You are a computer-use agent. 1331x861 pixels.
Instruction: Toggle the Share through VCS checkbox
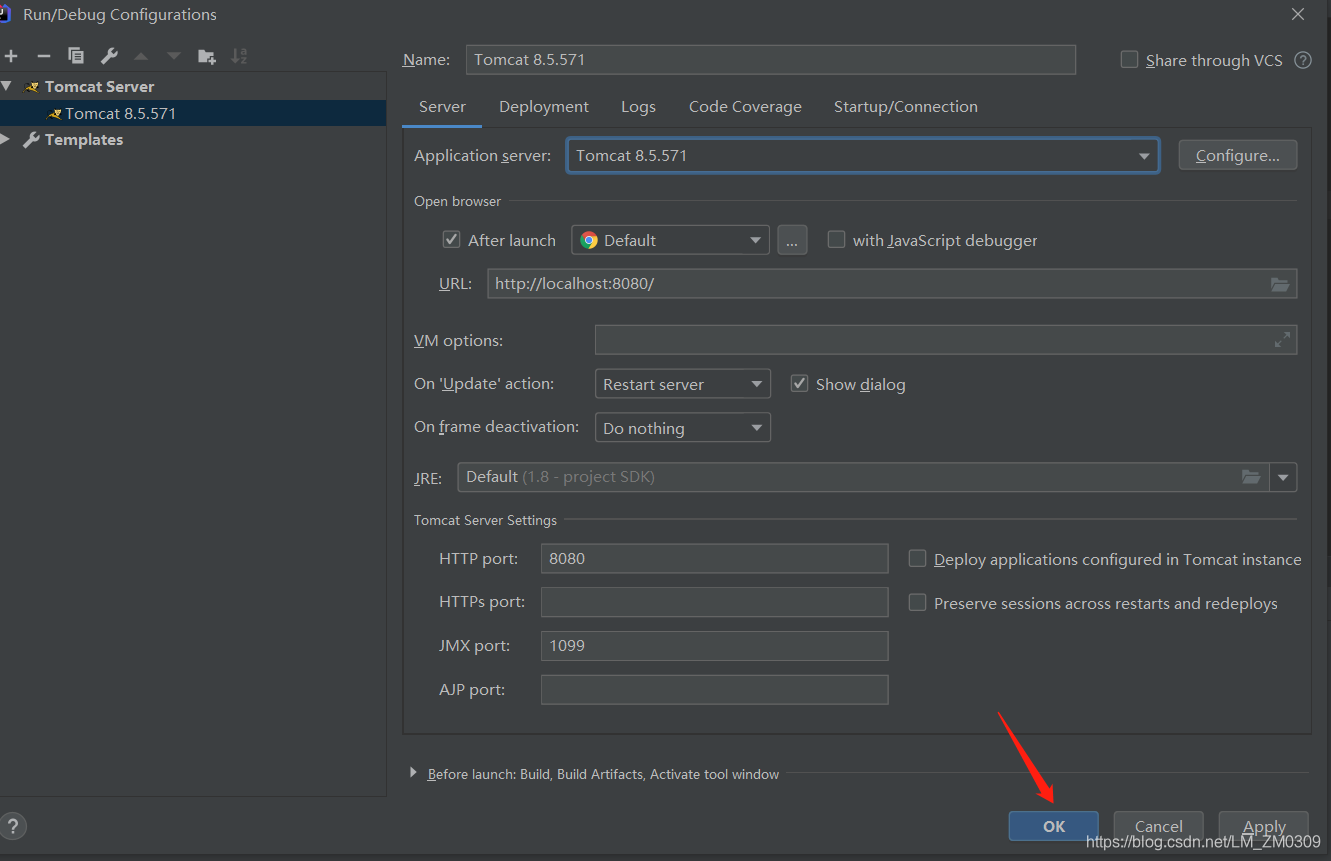point(1129,60)
